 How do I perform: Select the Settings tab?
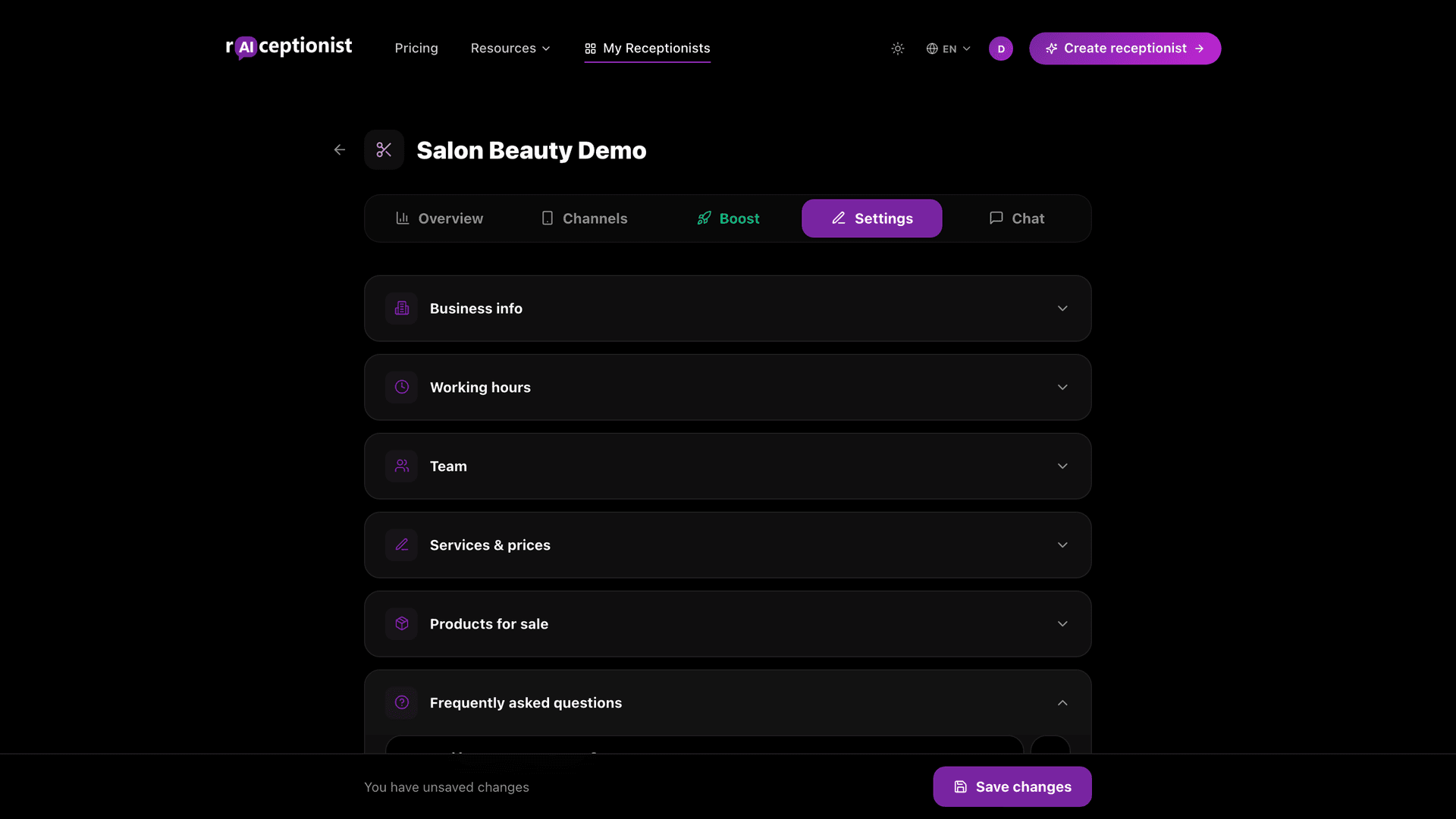point(872,218)
